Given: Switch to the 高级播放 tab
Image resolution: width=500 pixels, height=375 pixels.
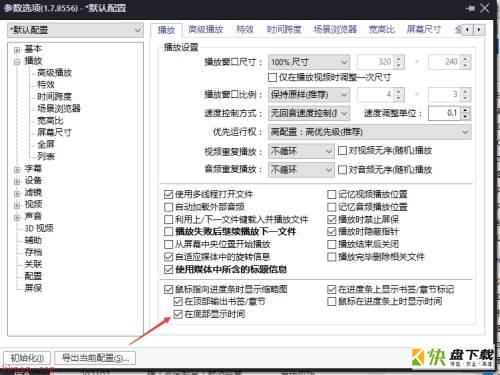Looking at the screenshot, I should (205, 30).
